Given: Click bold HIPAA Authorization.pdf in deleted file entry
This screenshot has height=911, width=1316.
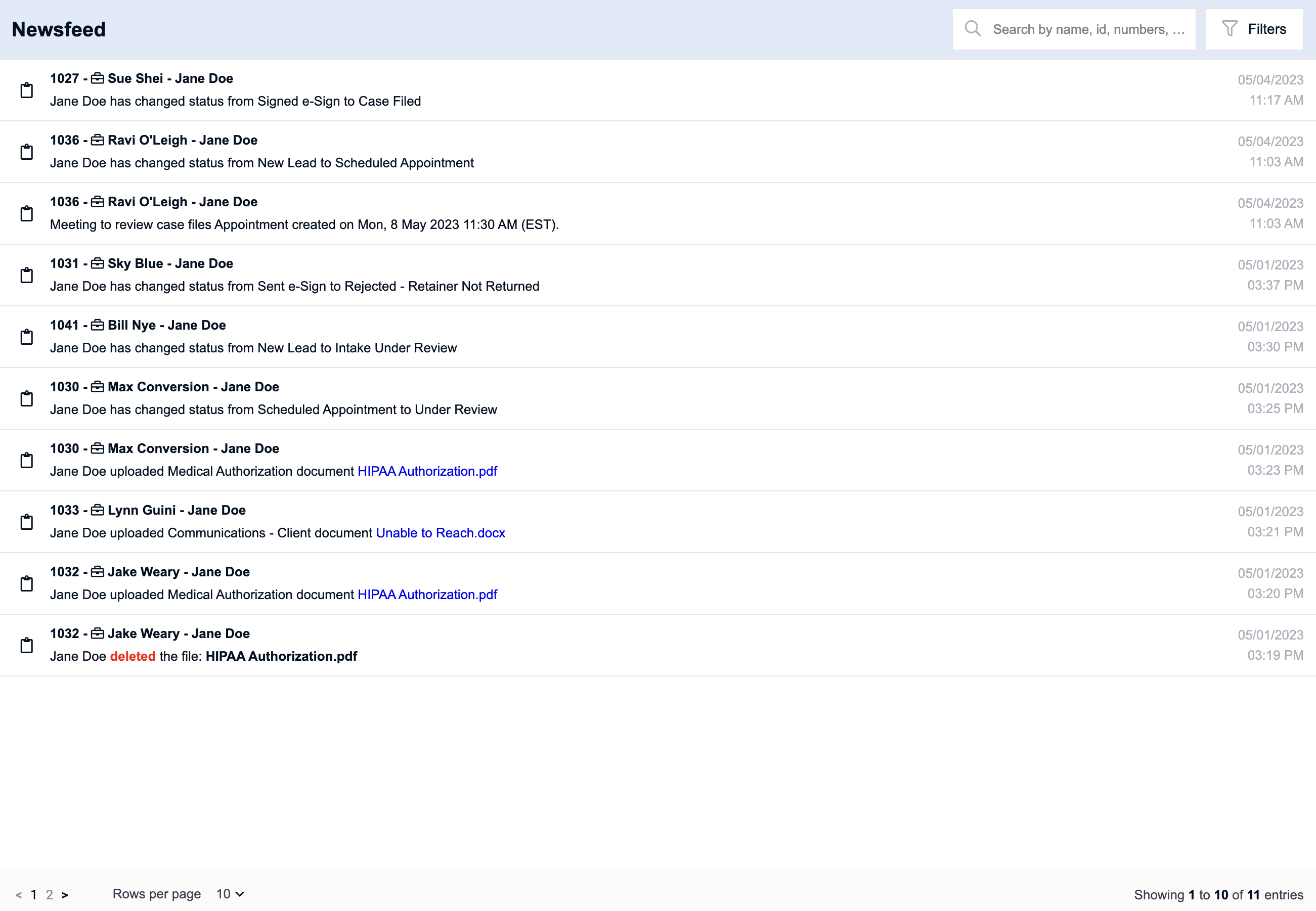Looking at the screenshot, I should (282, 656).
